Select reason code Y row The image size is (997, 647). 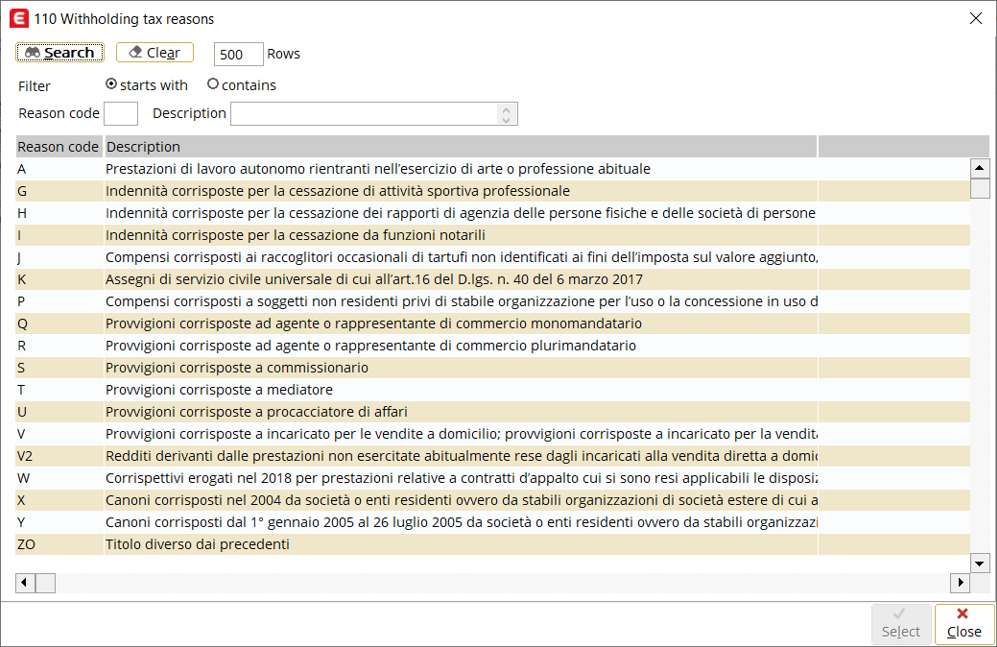(493, 522)
